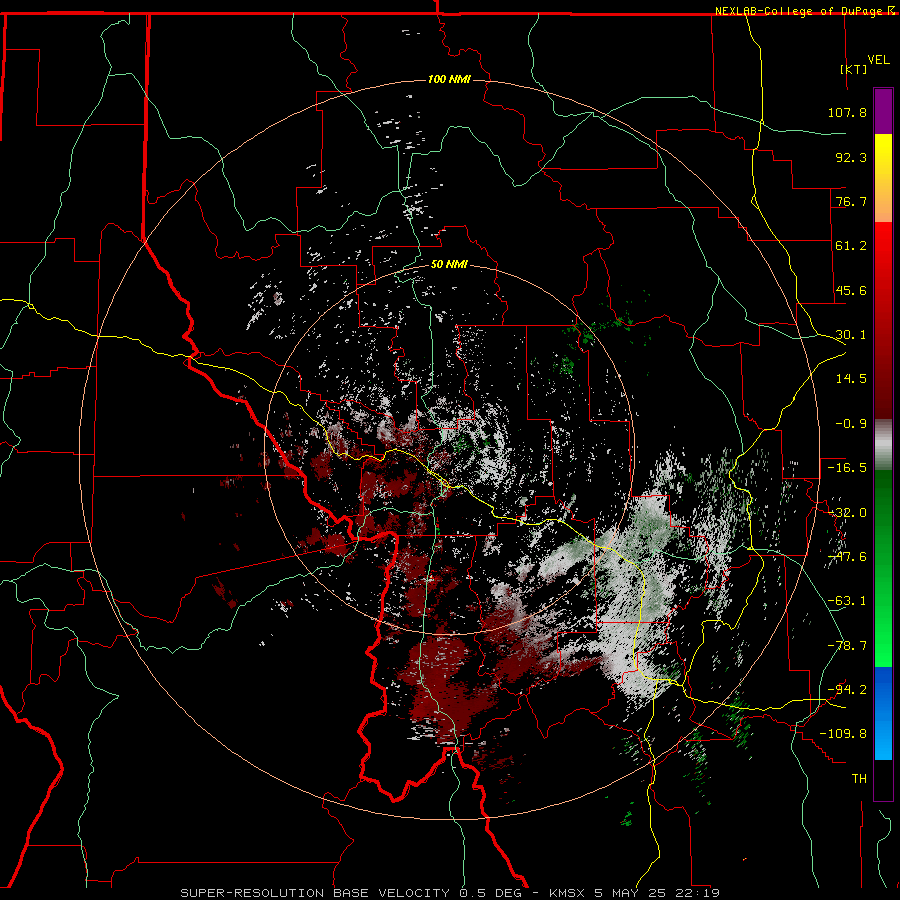
Task: Select the 107.8 legend value
Action: click(x=847, y=112)
